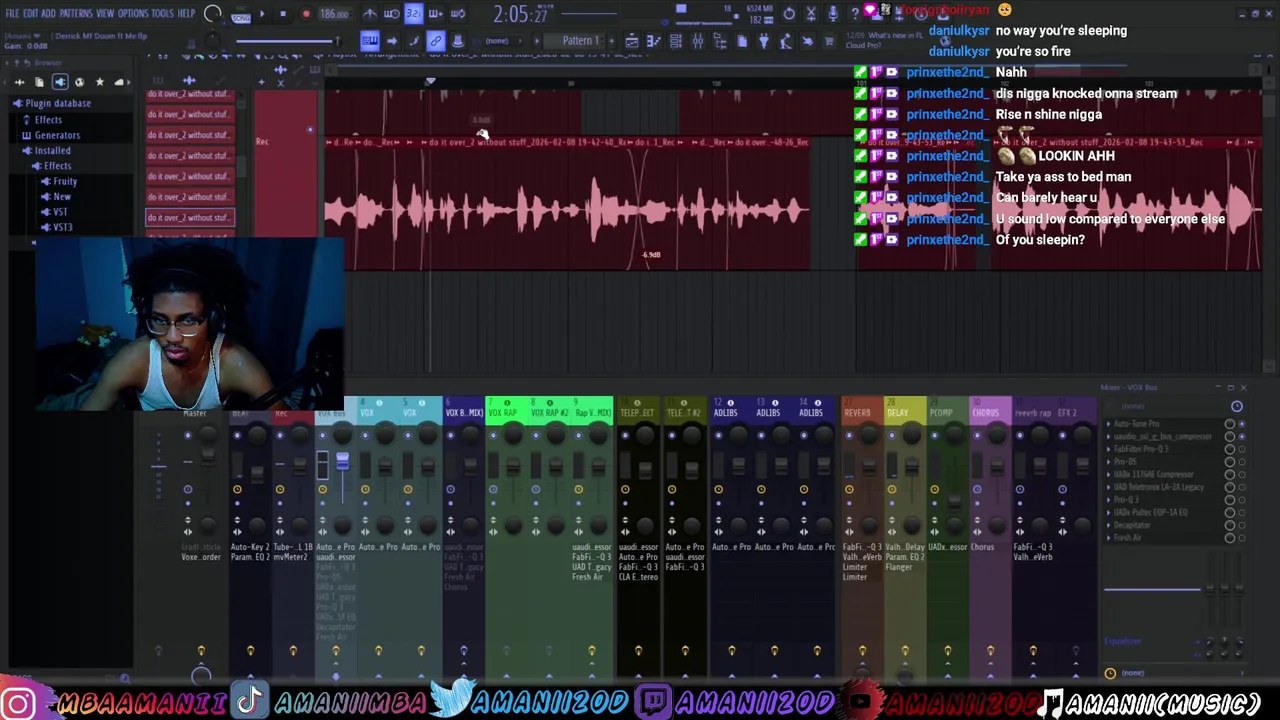The width and height of the screenshot is (1280, 720).
Task: Toggle the UADx Pultec EQP-1A EQ slot
Action: pos(1242,512)
